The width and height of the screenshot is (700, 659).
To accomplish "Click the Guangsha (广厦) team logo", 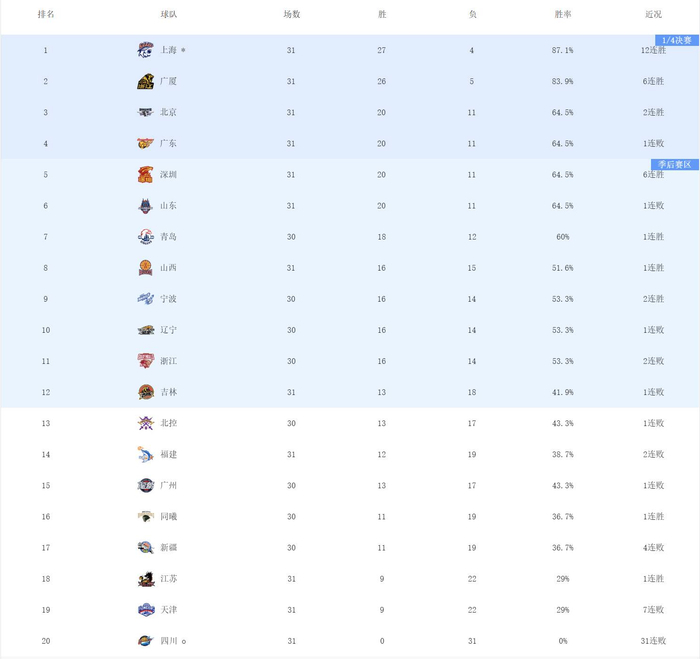I will click(146, 81).
